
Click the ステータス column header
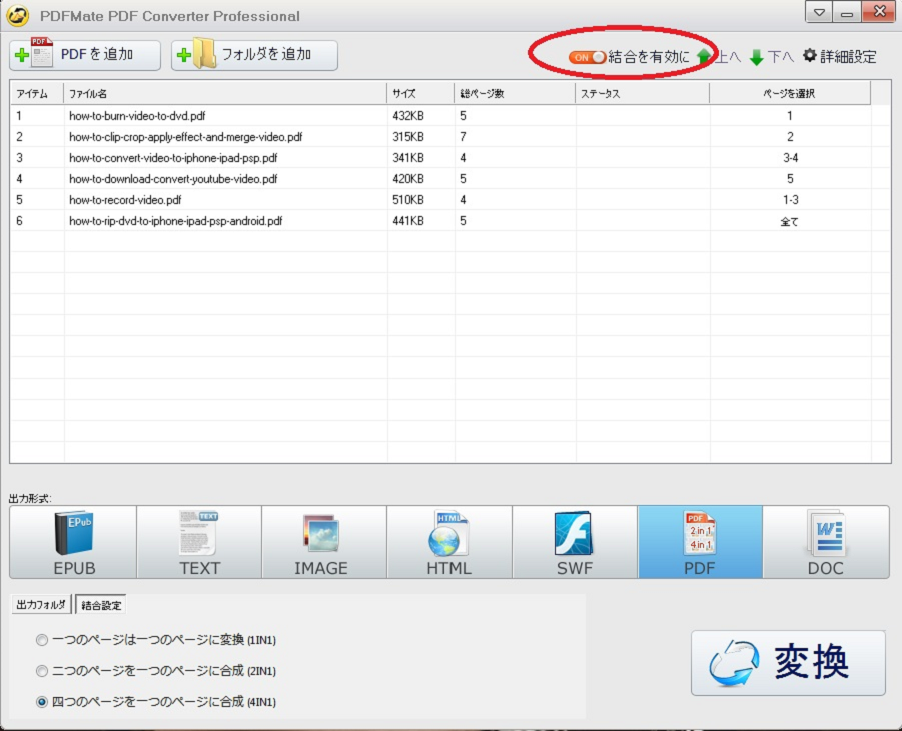point(643,94)
